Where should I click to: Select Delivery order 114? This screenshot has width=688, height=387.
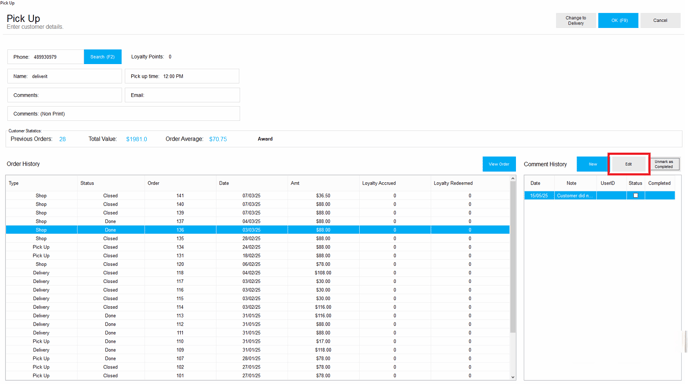258,307
